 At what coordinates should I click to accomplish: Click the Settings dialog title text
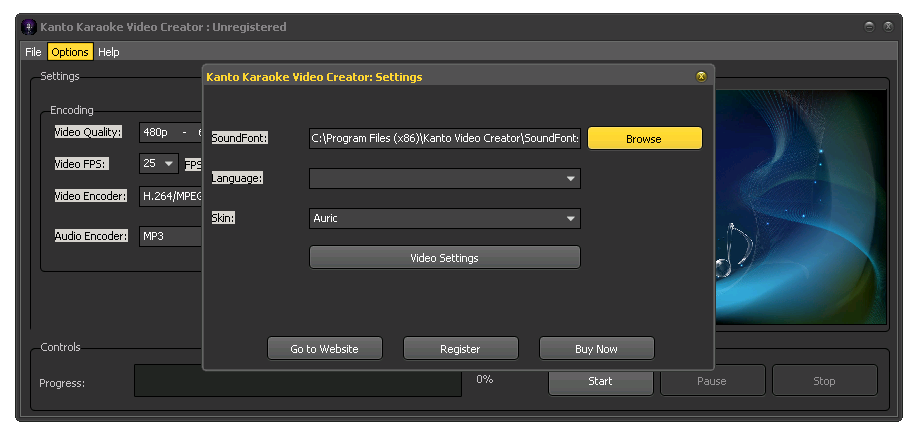tap(314, 77)
